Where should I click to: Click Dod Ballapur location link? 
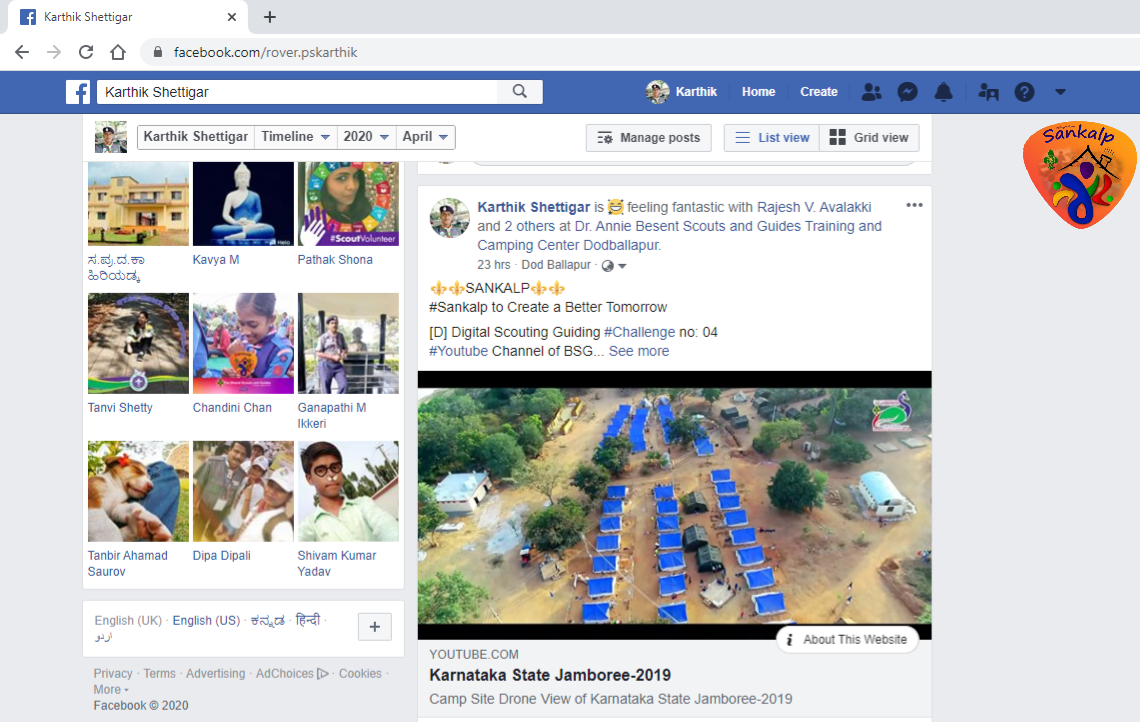[x=556, y=265]
